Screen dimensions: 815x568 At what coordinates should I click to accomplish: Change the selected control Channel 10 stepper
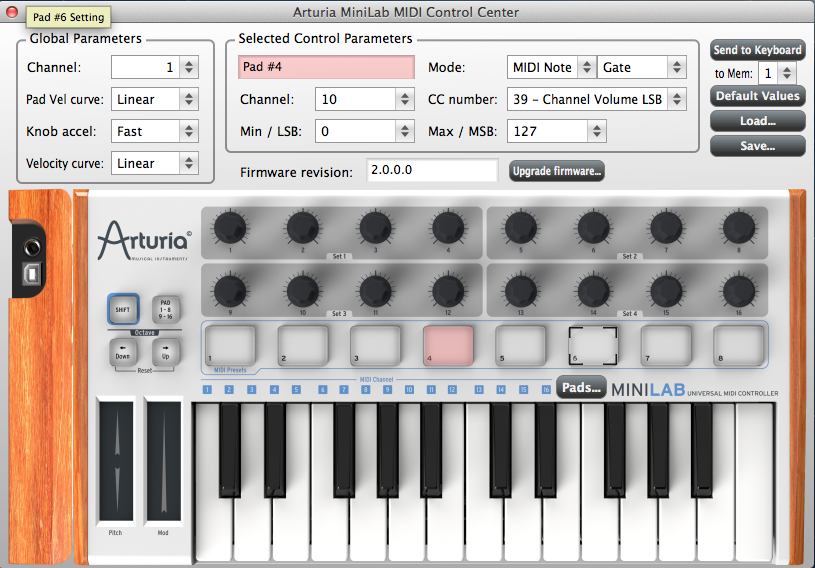405,99
